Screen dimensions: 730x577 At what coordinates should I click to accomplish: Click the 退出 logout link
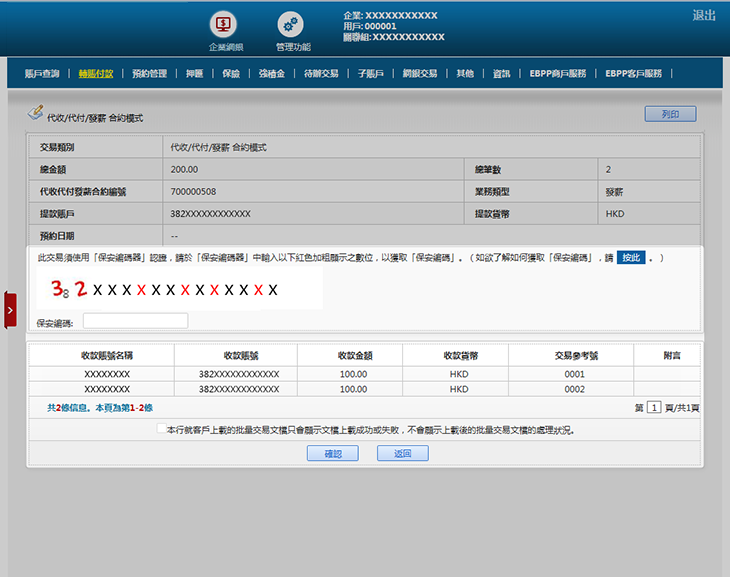pyautogui.click(x=704, y=15)
